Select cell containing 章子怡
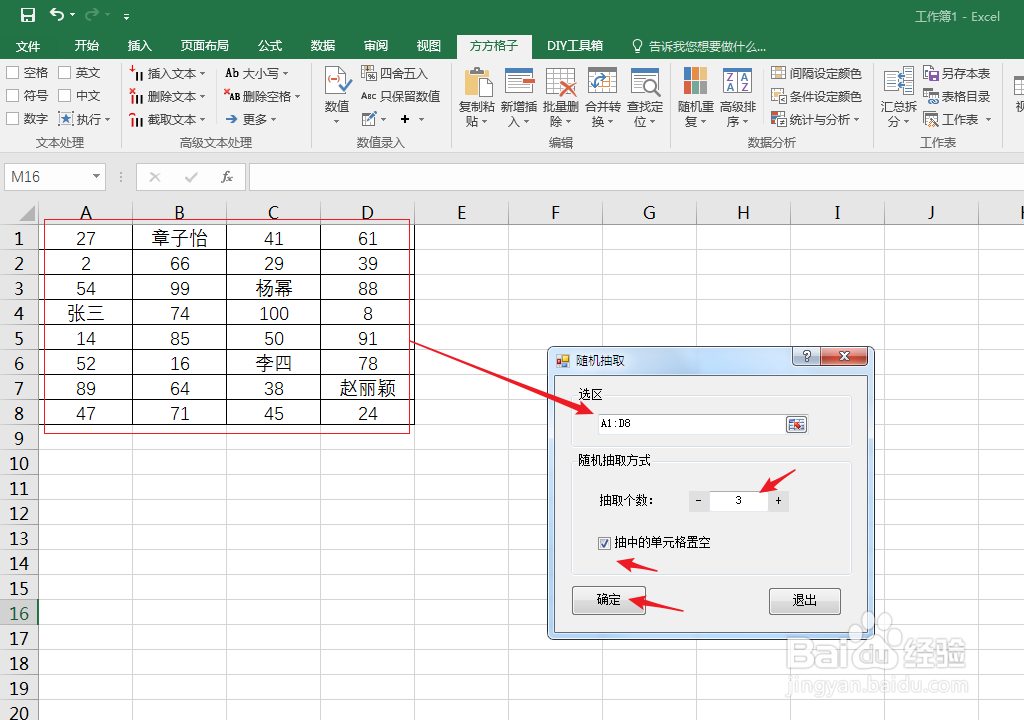 point(180,238)
